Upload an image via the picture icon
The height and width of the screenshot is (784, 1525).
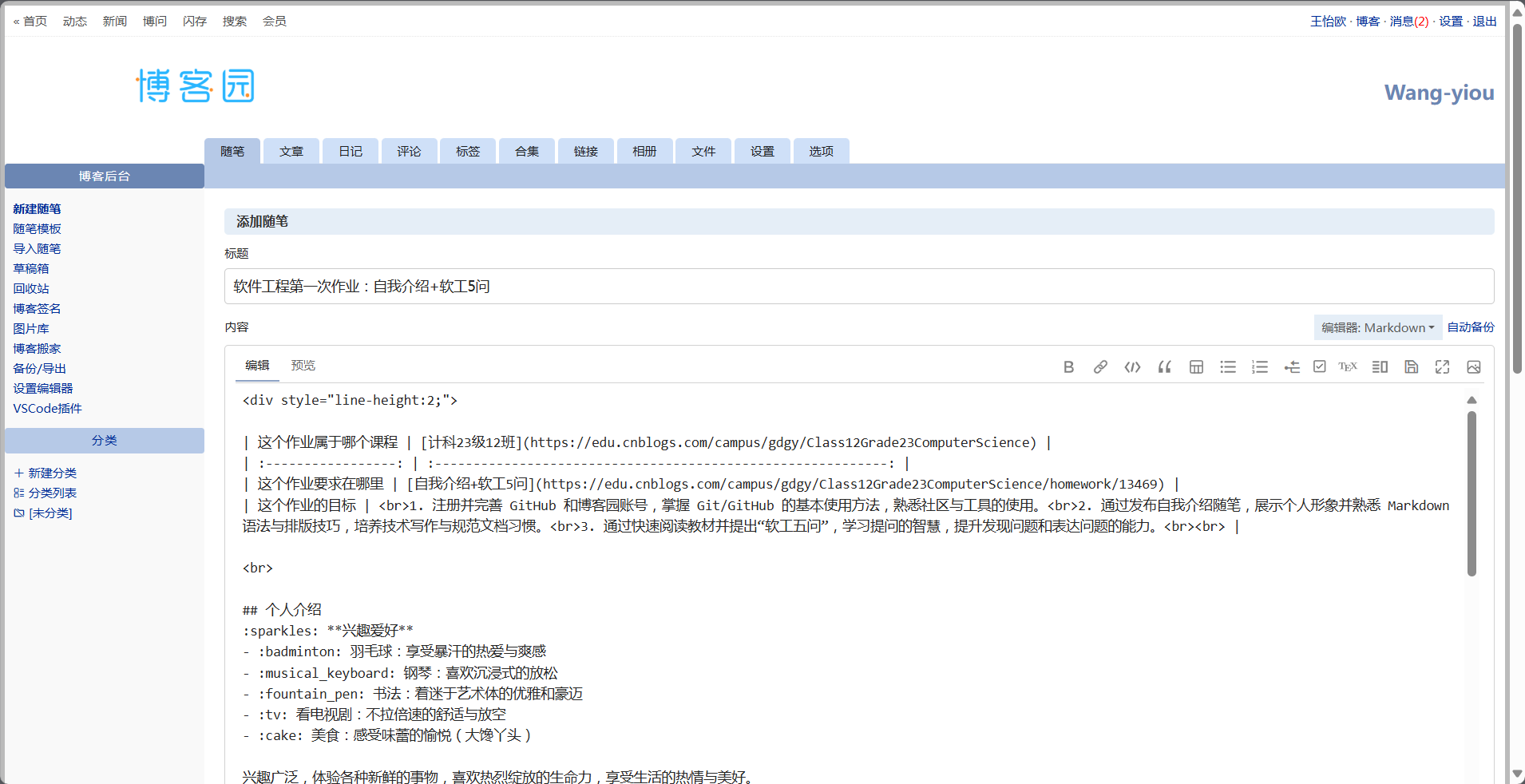click(1474, 366)
